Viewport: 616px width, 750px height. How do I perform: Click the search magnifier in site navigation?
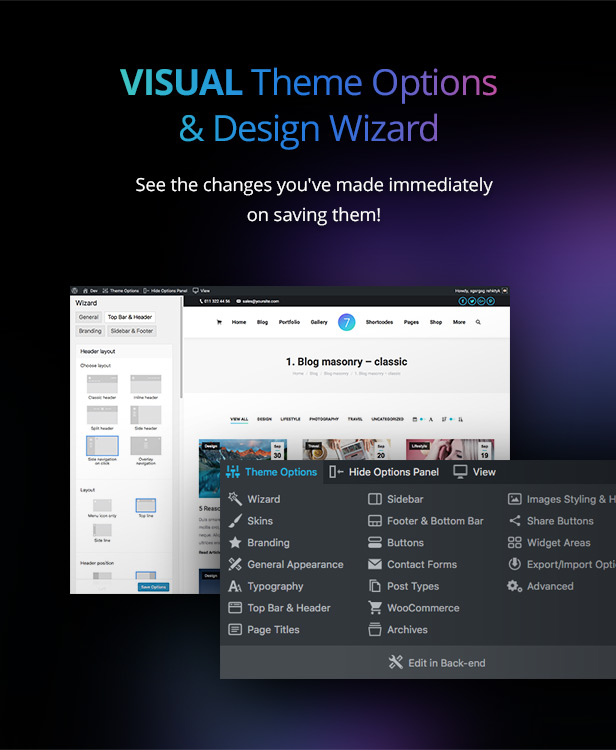pos(478,322)
